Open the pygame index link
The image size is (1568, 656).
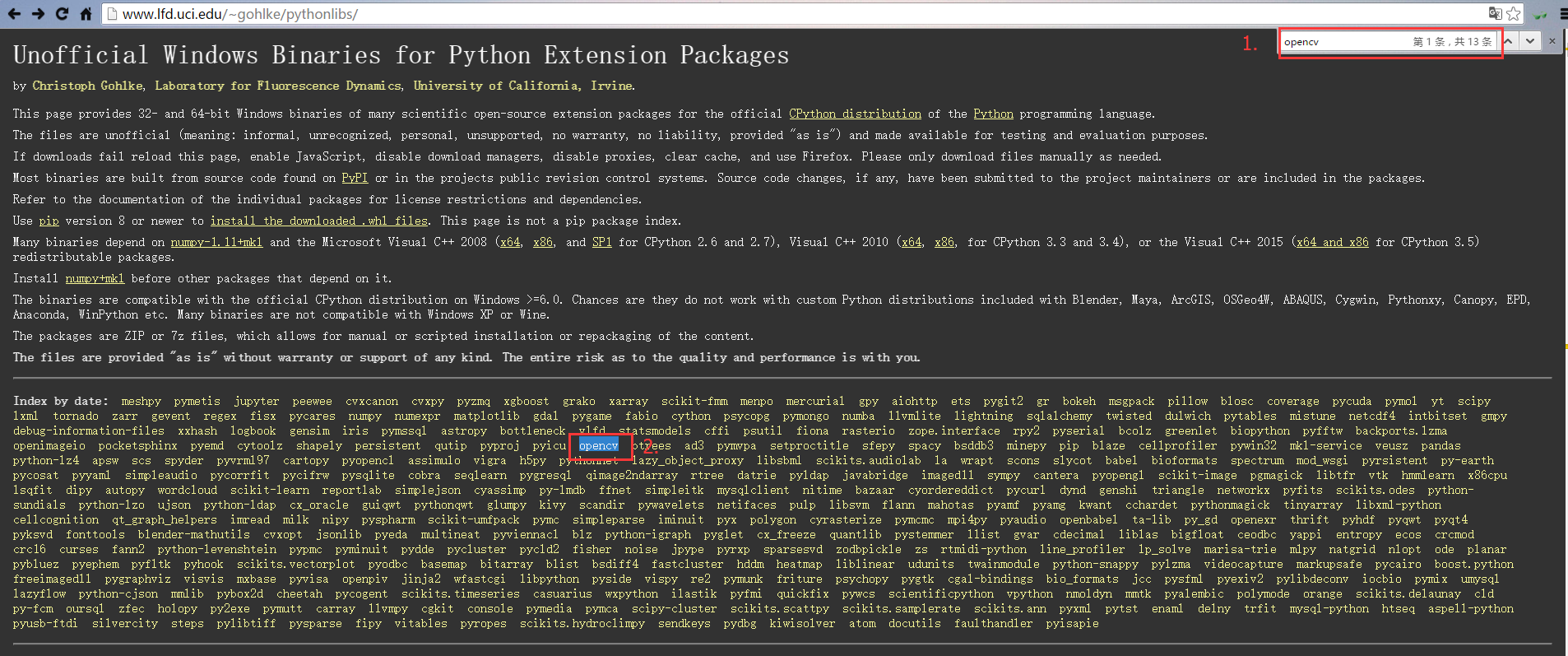point(592,416)
